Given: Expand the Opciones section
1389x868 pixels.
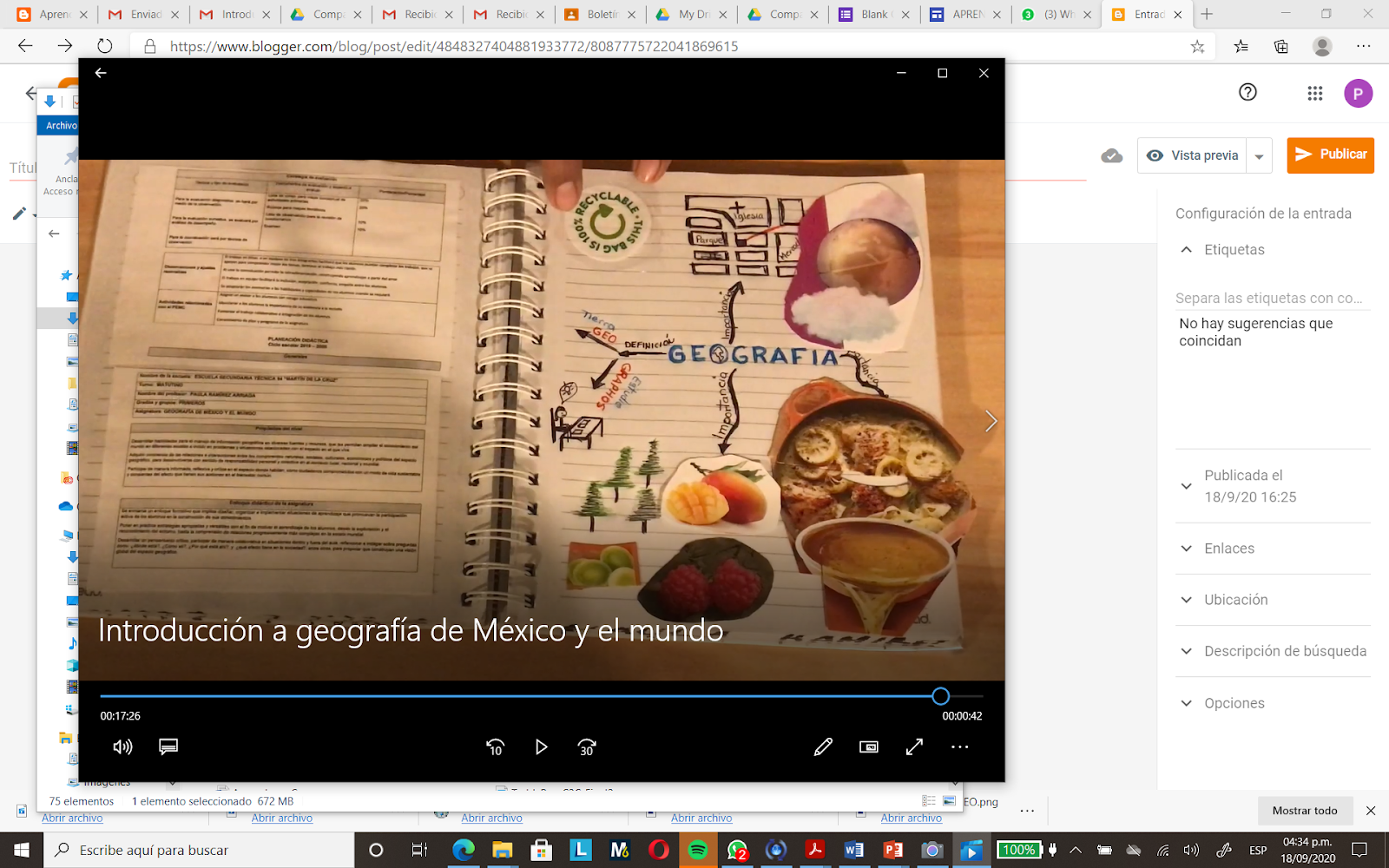Looking at the screenshot, I should tap(1186, 703).
